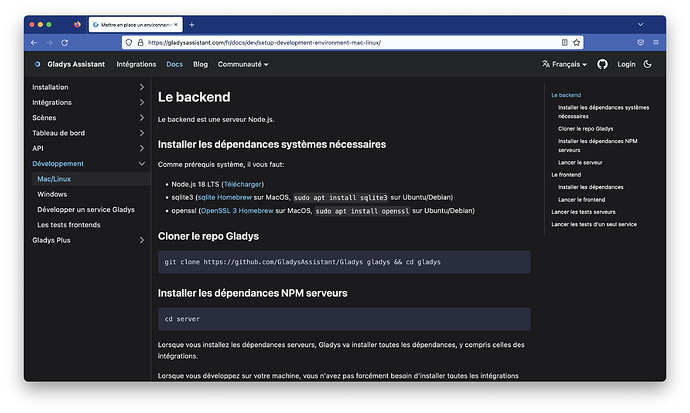Click the browser forward arrow
This screenshot has width=690, height=413.
point(49,43)
